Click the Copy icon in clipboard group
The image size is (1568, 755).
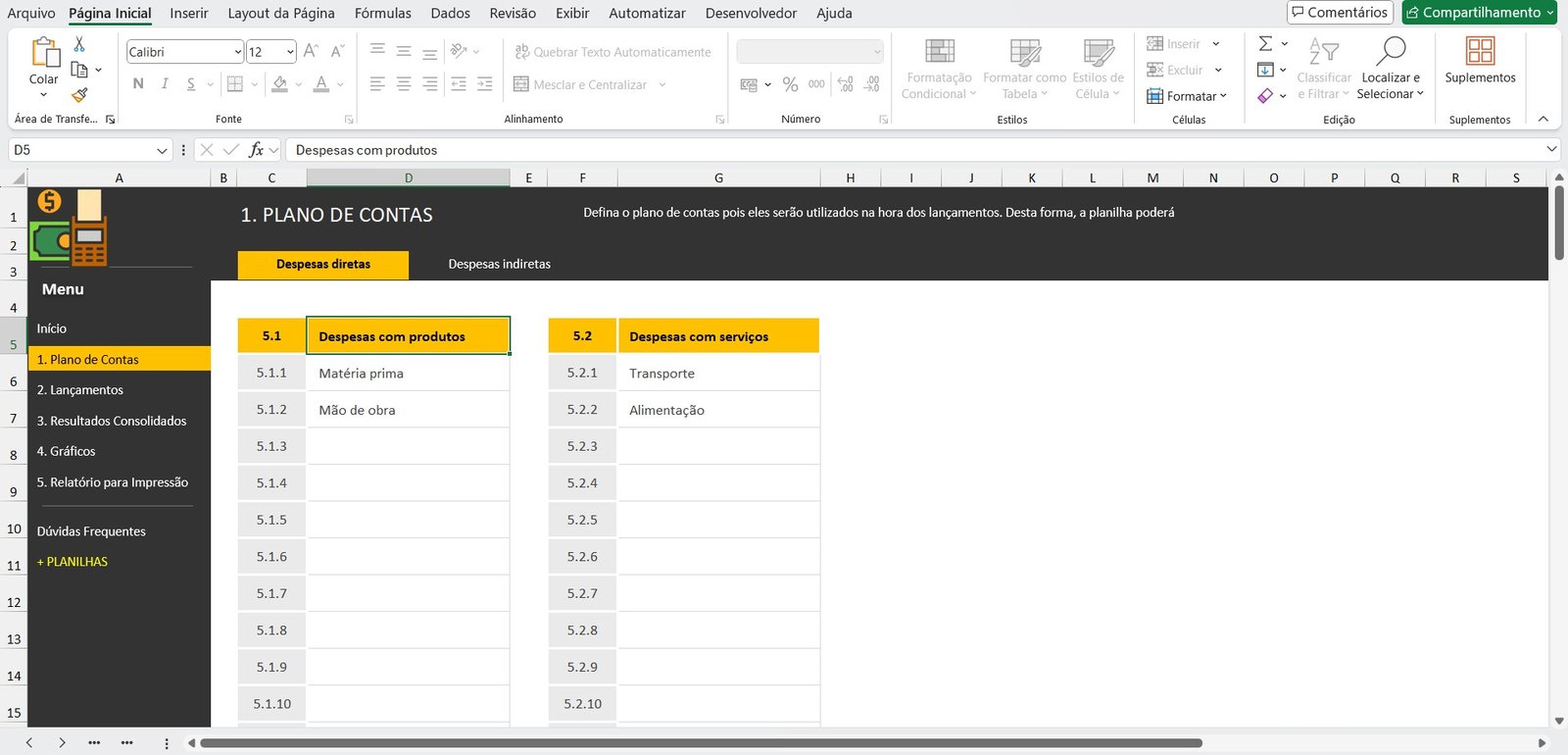80,70
